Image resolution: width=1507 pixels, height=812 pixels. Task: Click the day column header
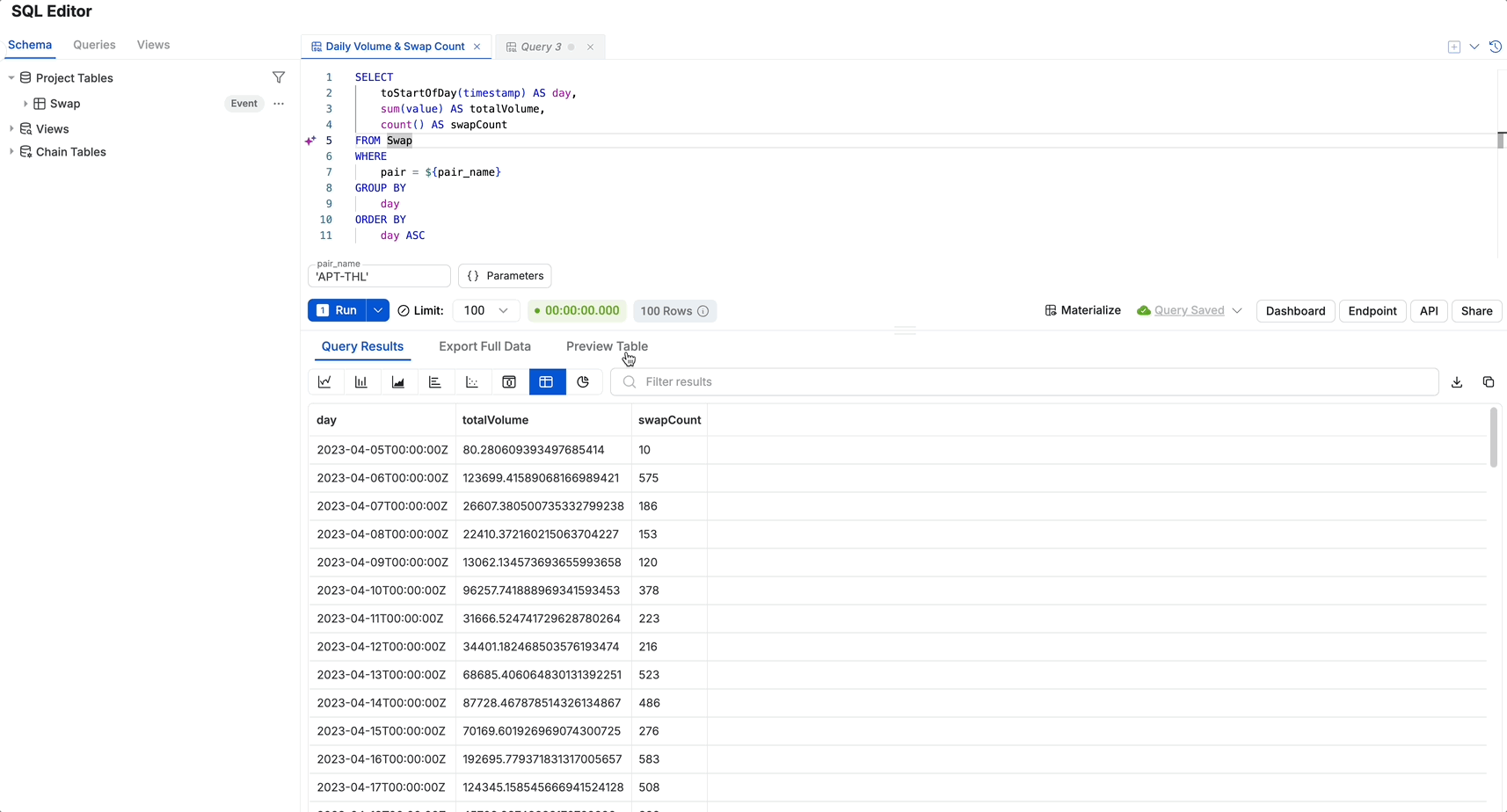pos(382,420)
